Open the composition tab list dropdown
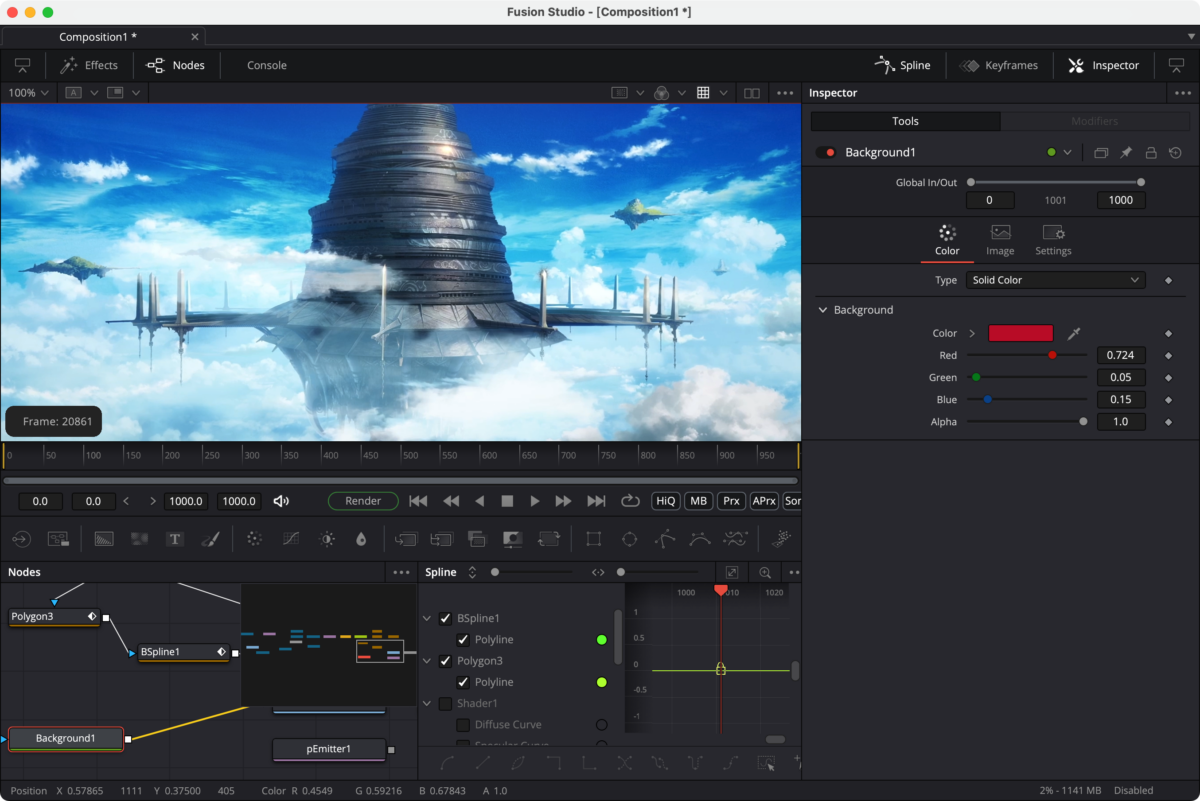 pyautogui.click(x=1190, y=37)
